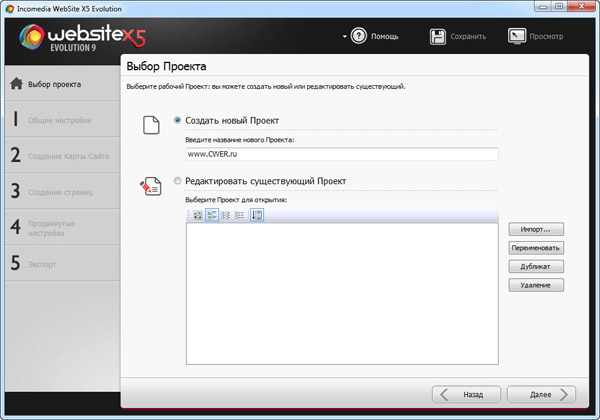This screenshot has height=420, width=600.
Task: Click the Помощь help question mark icon
Action: tap(359, 37)
